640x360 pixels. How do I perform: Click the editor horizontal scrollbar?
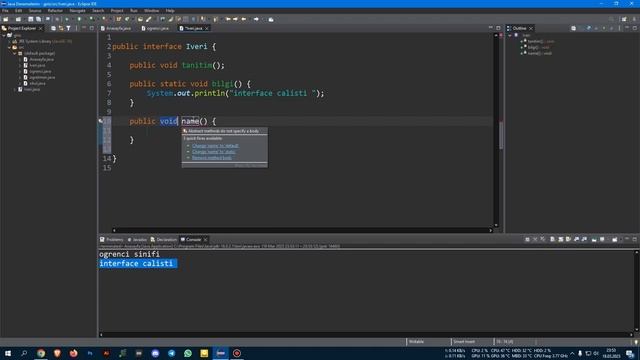point(302,230)
